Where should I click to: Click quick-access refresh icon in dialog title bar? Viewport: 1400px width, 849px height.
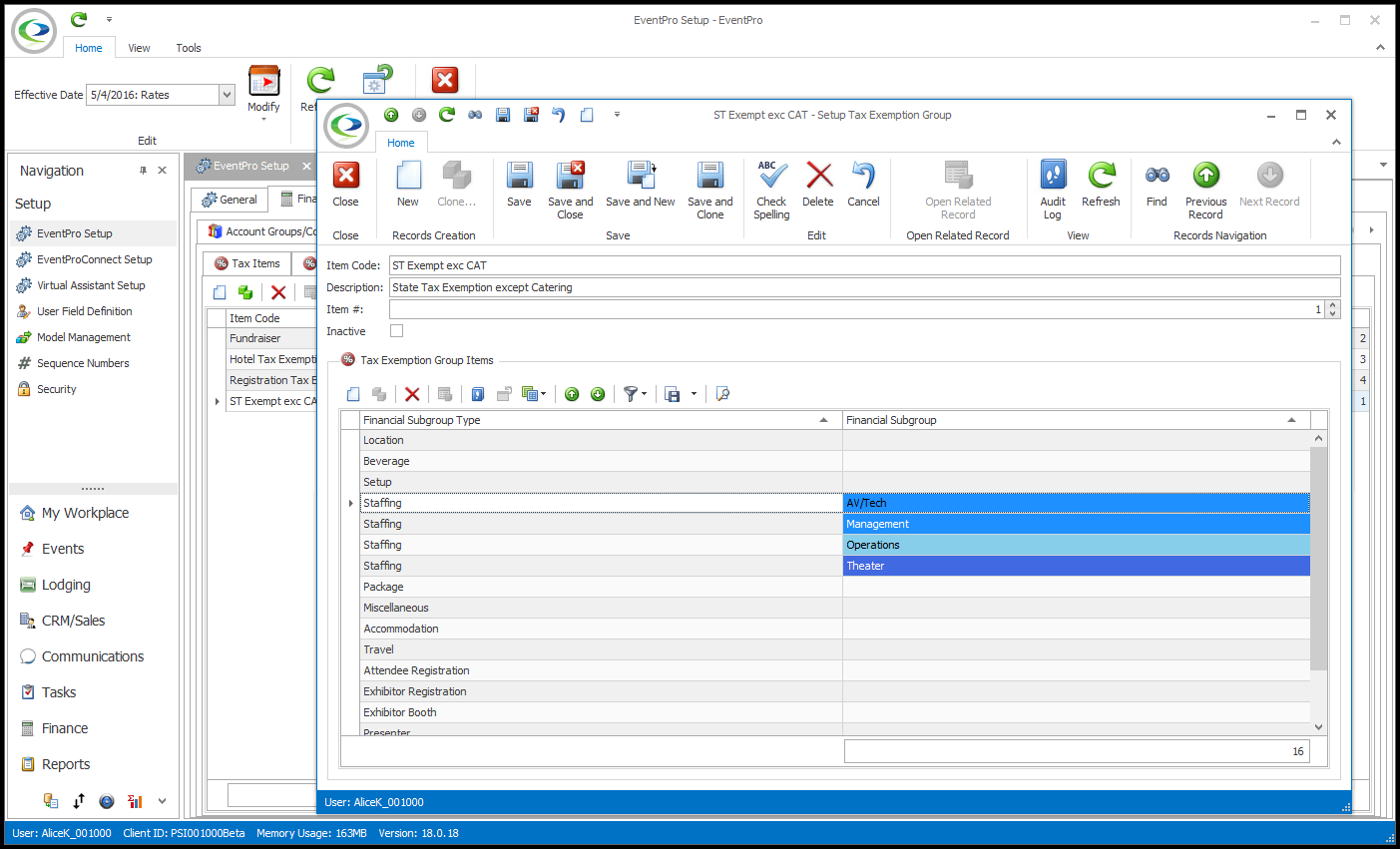(447, 115)
